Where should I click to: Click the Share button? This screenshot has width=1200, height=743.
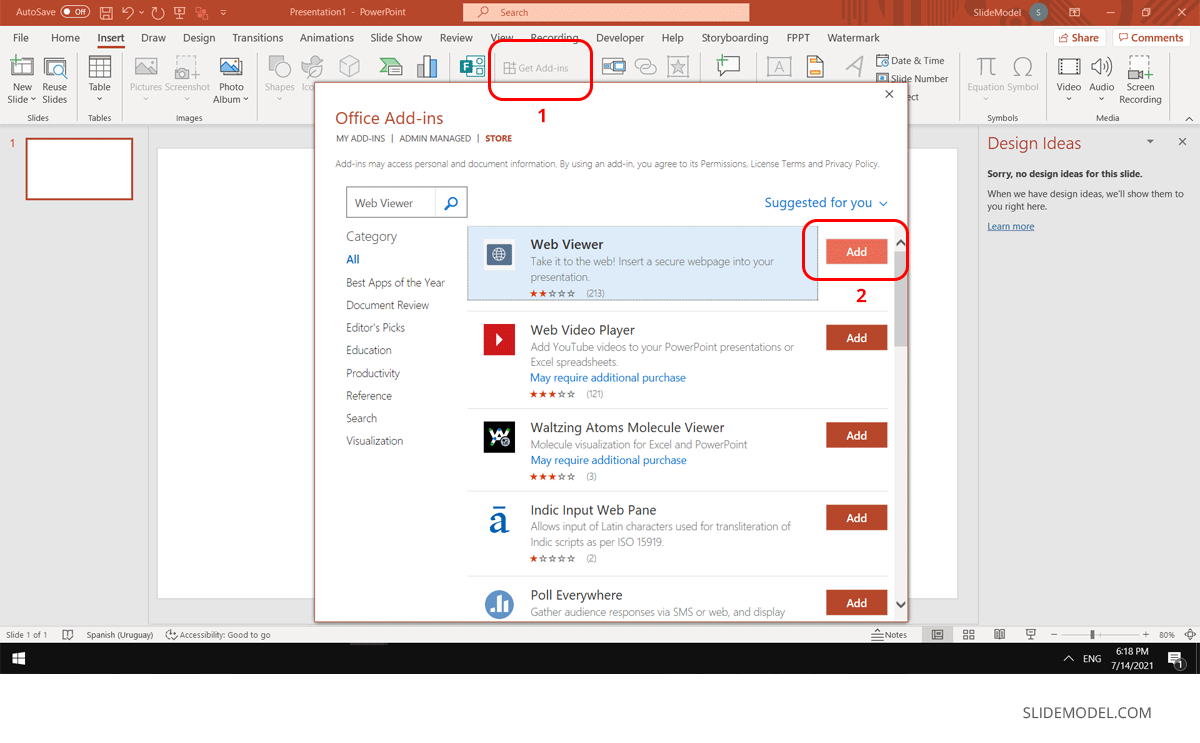pos(1077,38)
